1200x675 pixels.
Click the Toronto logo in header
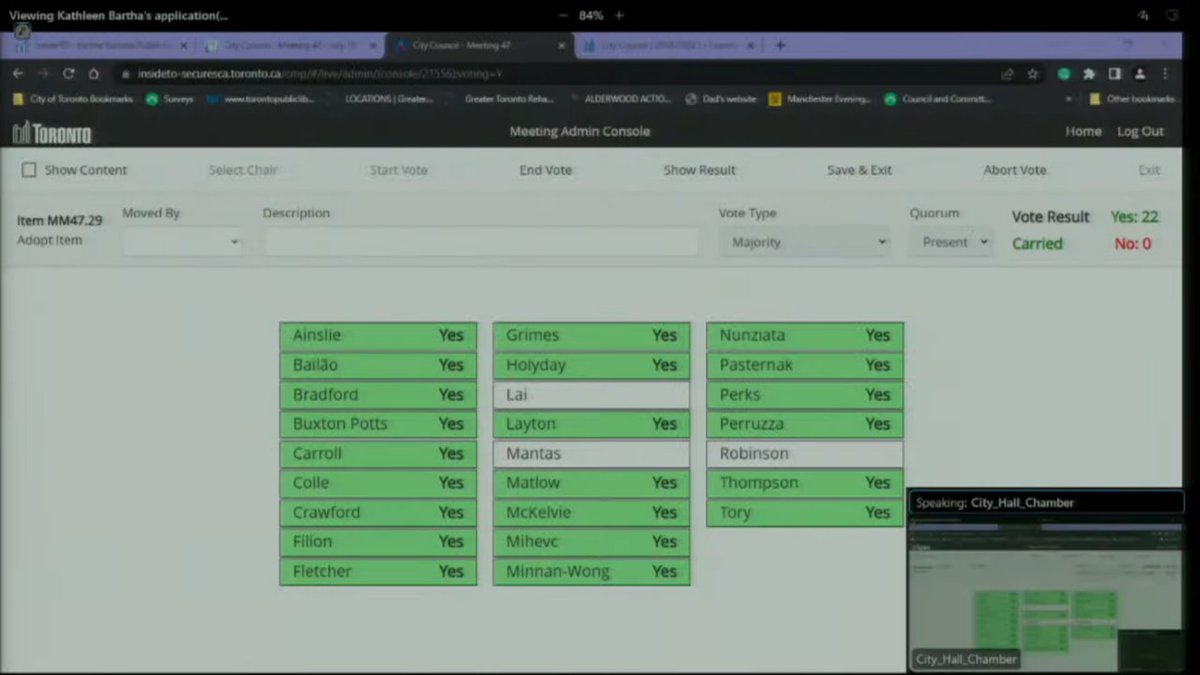(52, 133)
